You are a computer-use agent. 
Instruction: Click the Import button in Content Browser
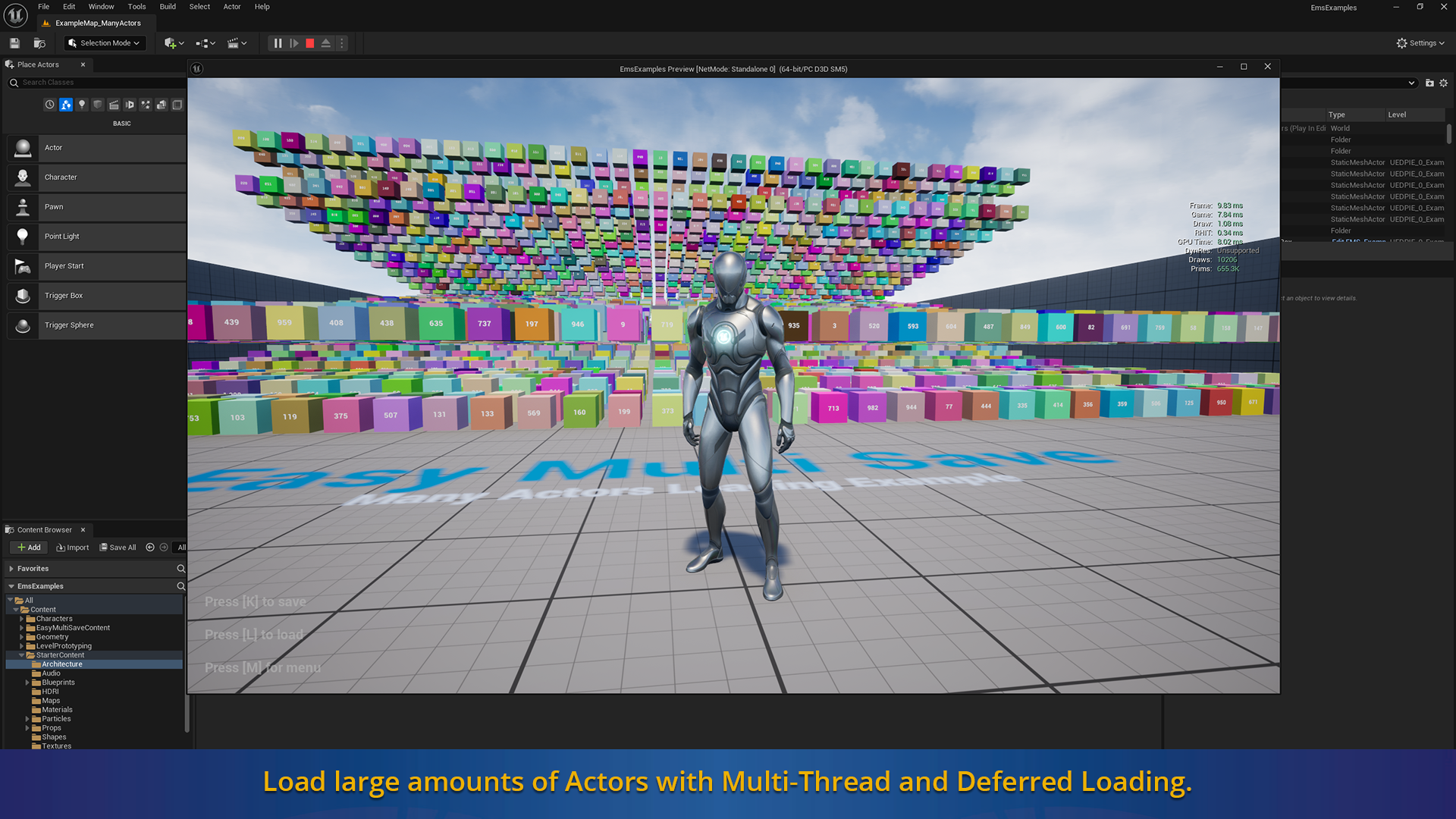click(72, 548)
